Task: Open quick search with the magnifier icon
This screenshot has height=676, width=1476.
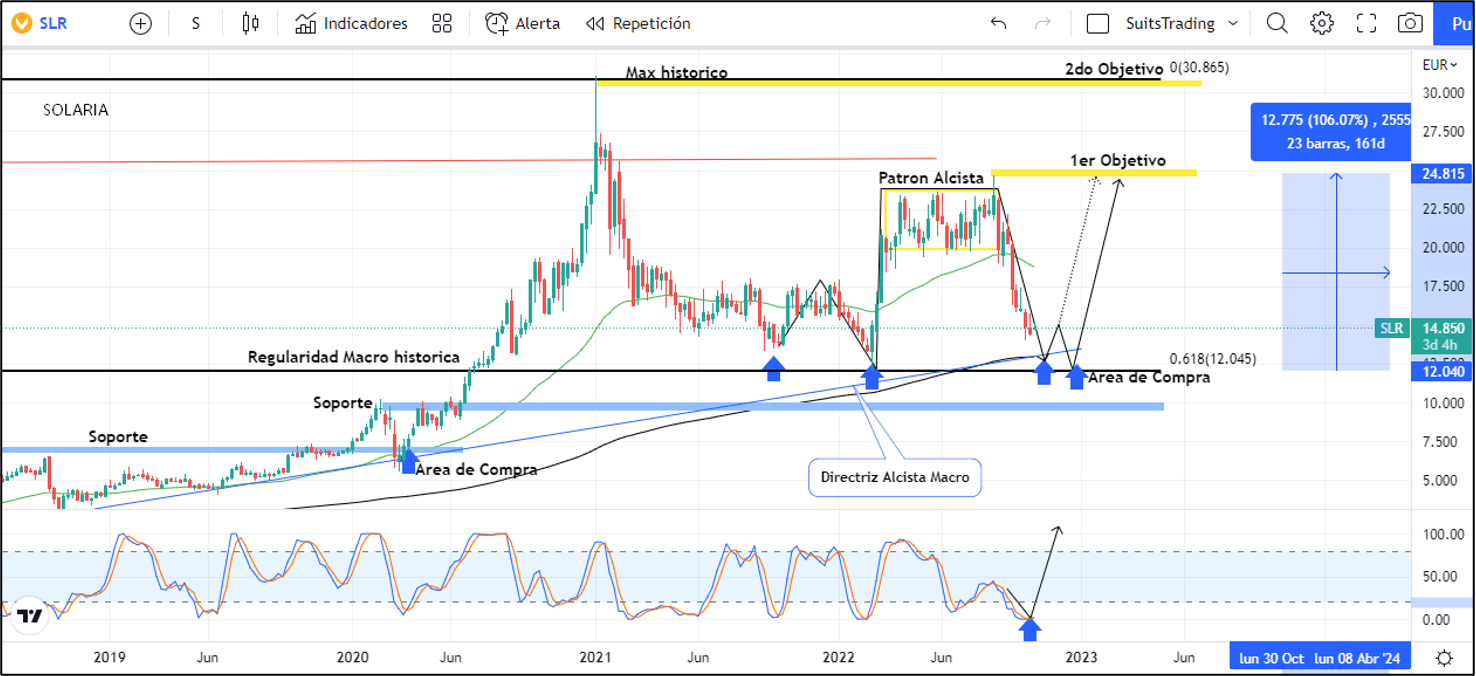Action: 1277,23
